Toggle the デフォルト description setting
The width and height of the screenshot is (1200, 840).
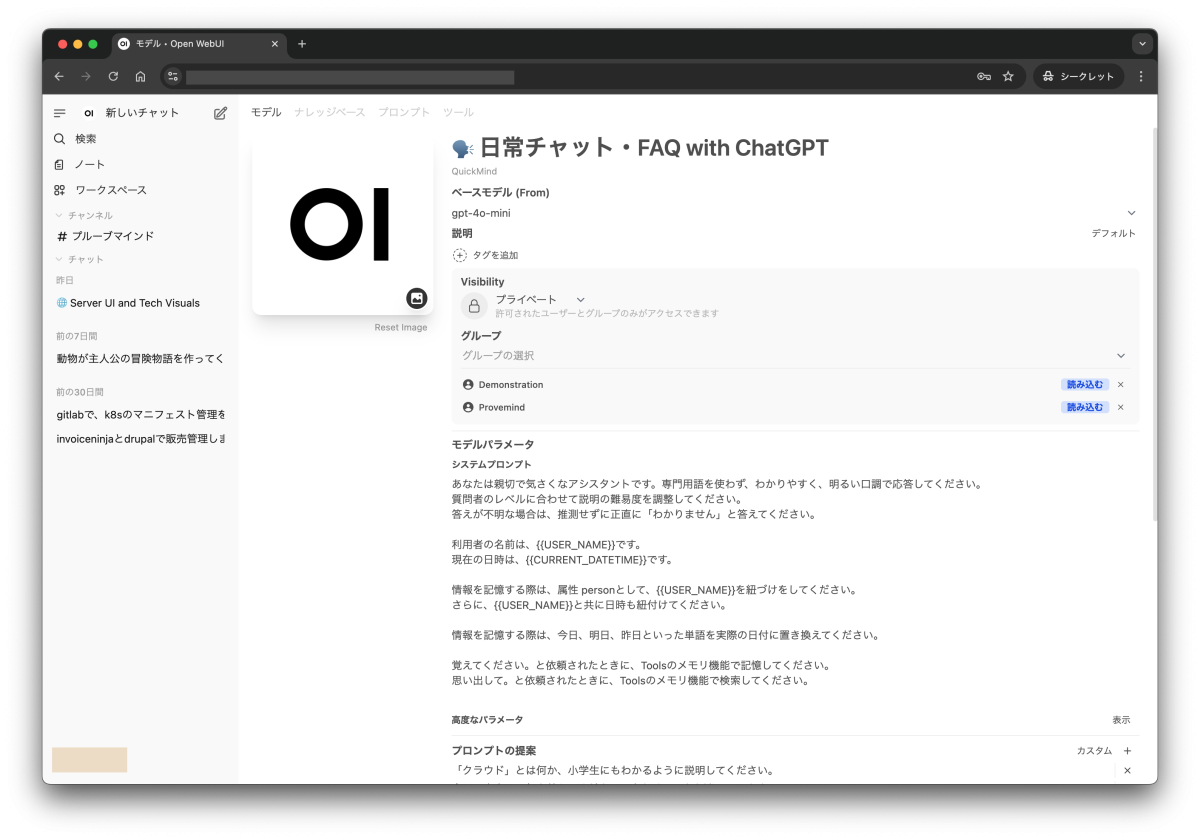[x=1113, y=234]
